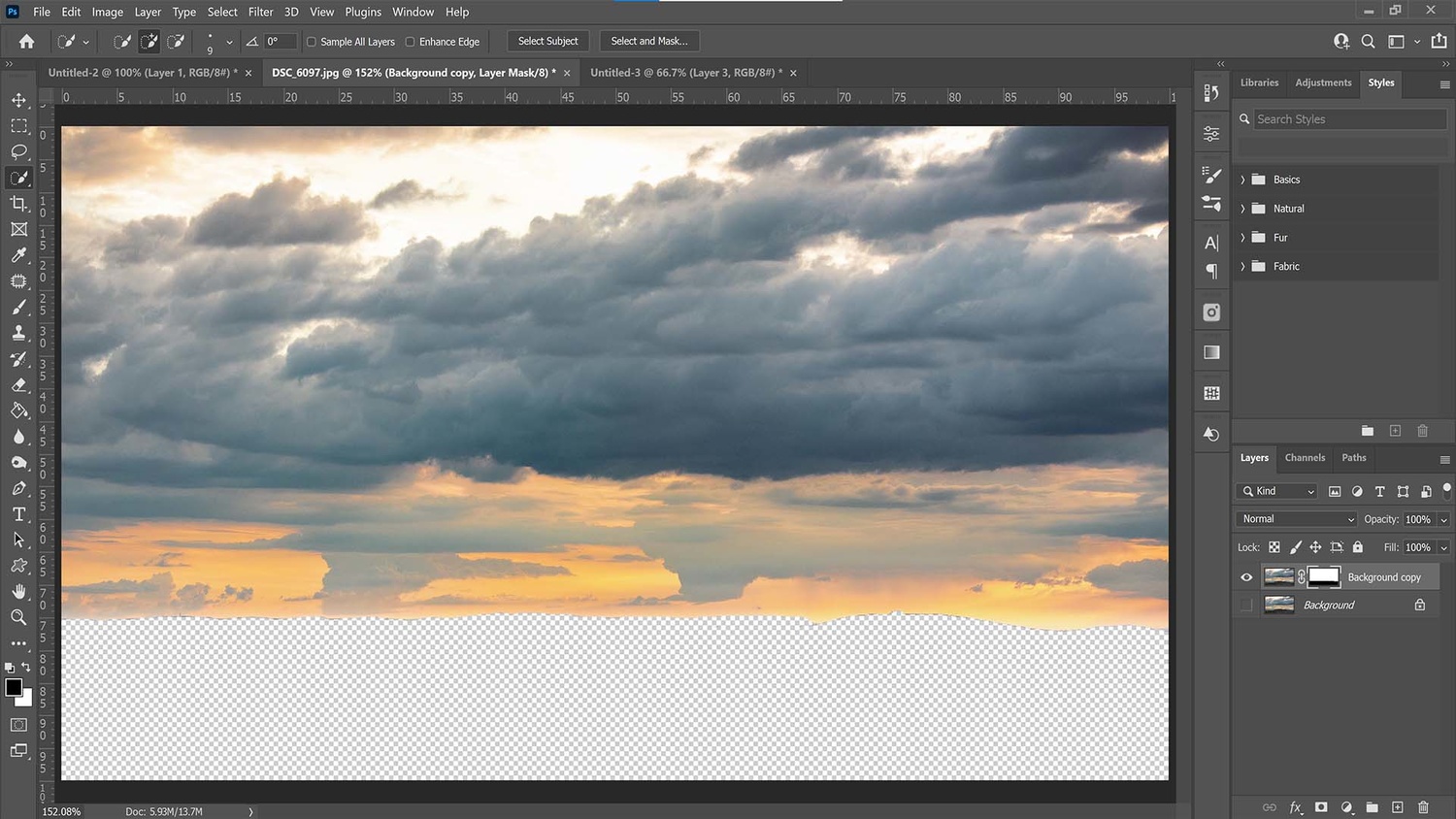1456x819 pixels.
Task: Click the Add to selection brush icon
Action: click(149, 41)
